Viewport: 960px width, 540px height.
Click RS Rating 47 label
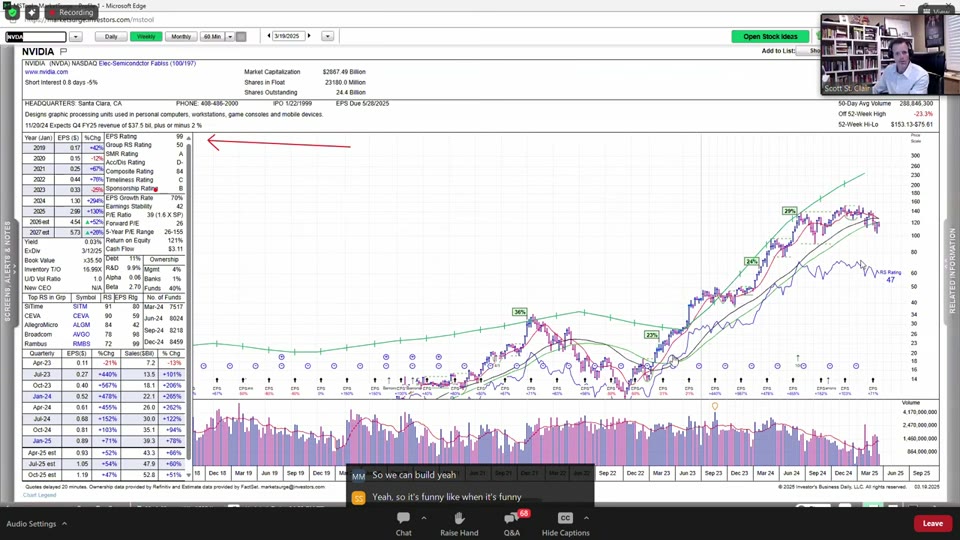(890, 276)
